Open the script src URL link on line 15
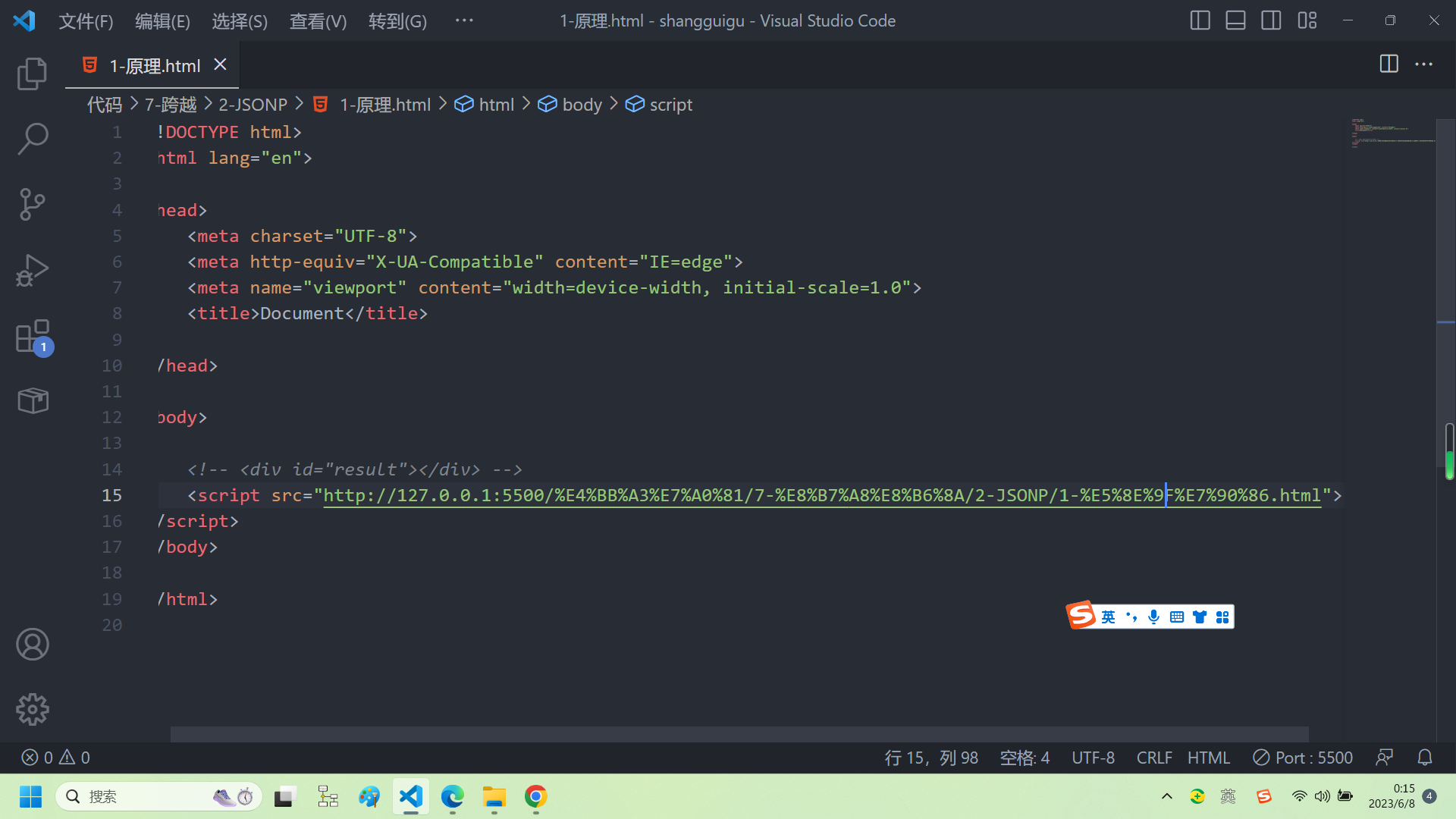This screenshot has width=1456, height=819. pyautogui.click(x=822, y=495)
